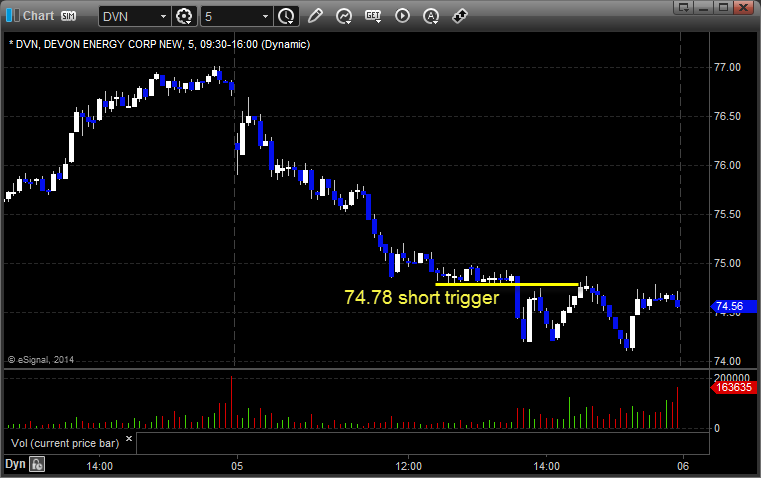Click the 75.00 price axis label
This screenshot has width=761, height=478.
(728, 264)
